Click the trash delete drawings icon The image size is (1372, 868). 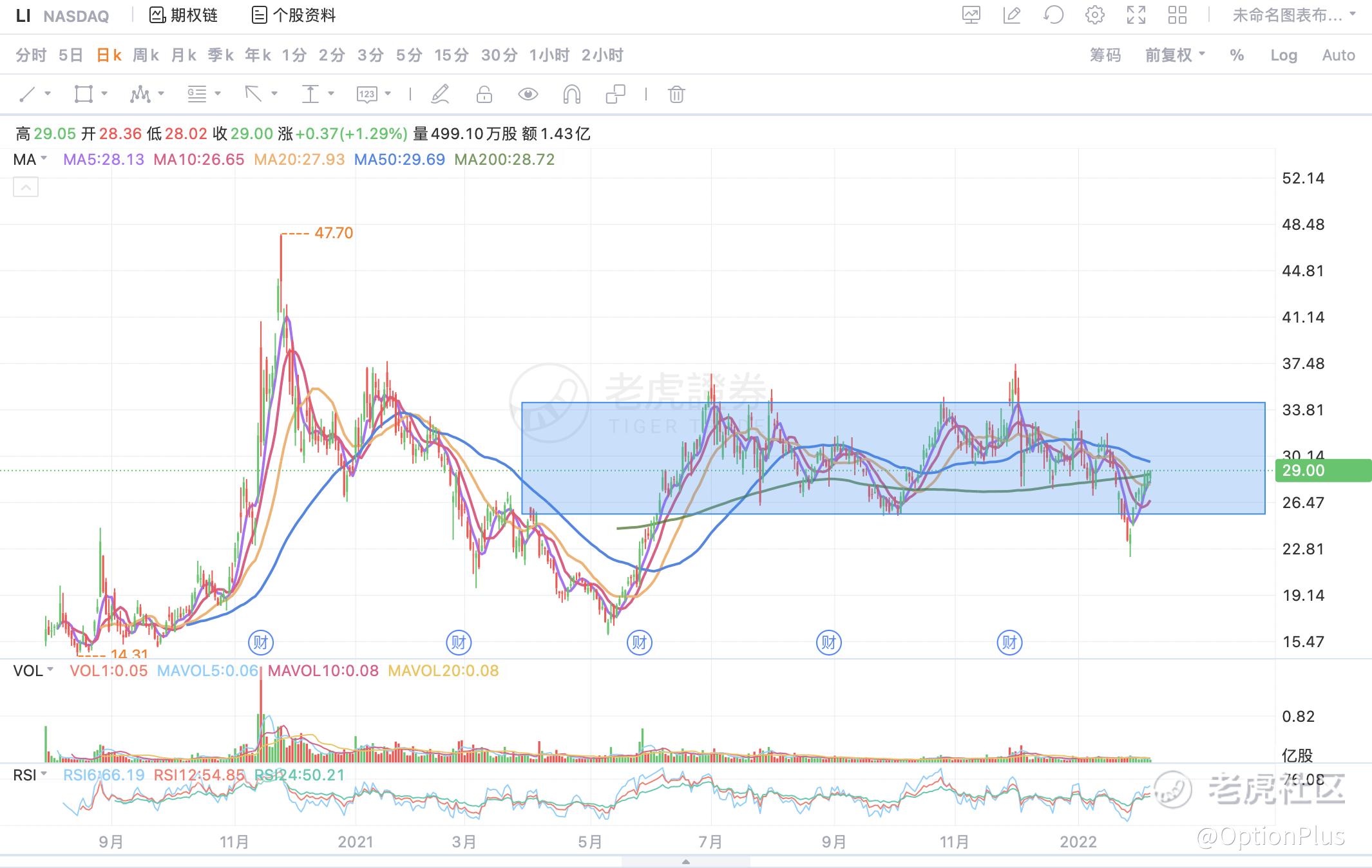[x=676, y=95]
